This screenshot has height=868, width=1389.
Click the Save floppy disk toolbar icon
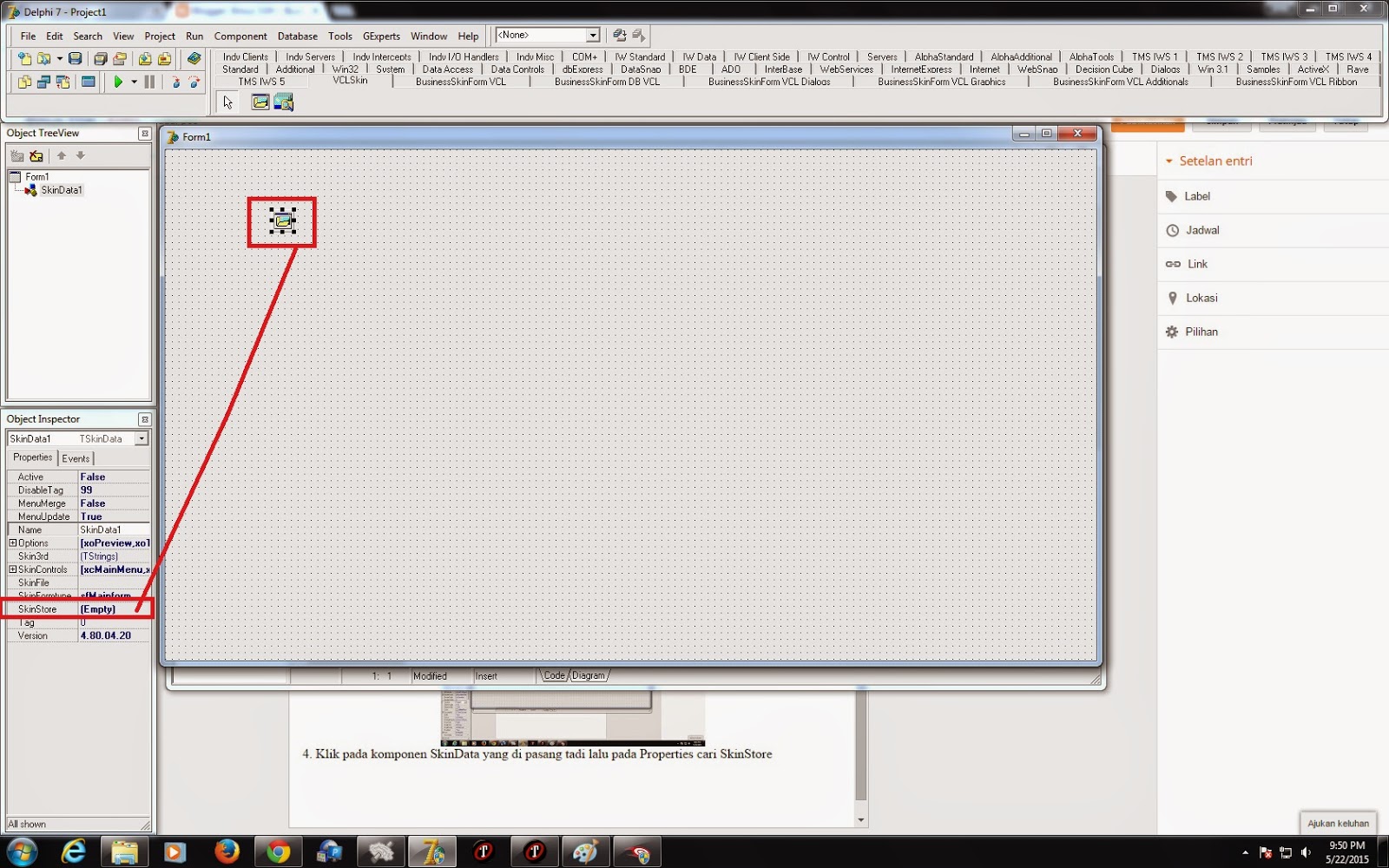click(76, 58)
